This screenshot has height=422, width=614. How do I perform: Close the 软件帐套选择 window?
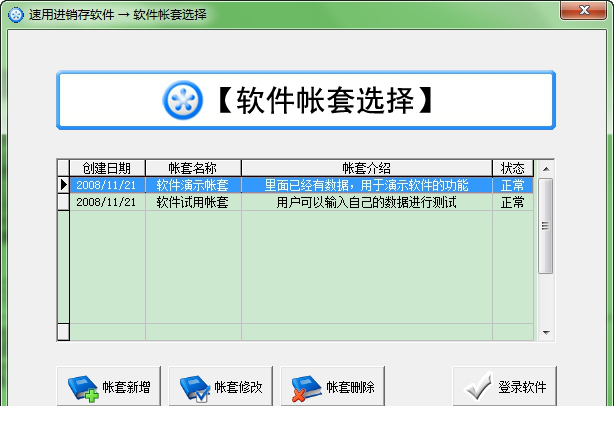click(x=583, y=10)
